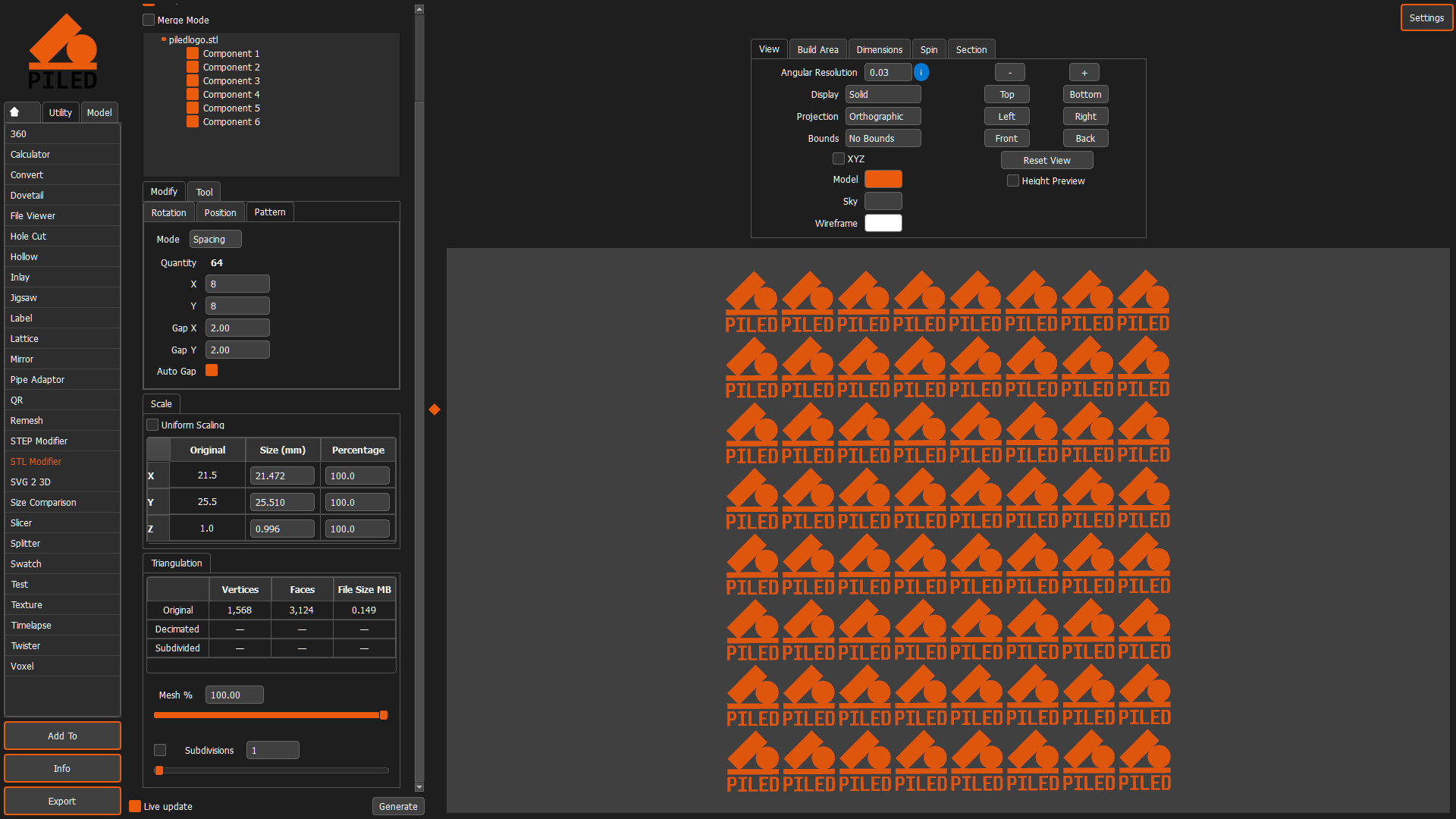Click the Mesh % value field
This screenshot has width=1456, height=819.
pos(234,695)
